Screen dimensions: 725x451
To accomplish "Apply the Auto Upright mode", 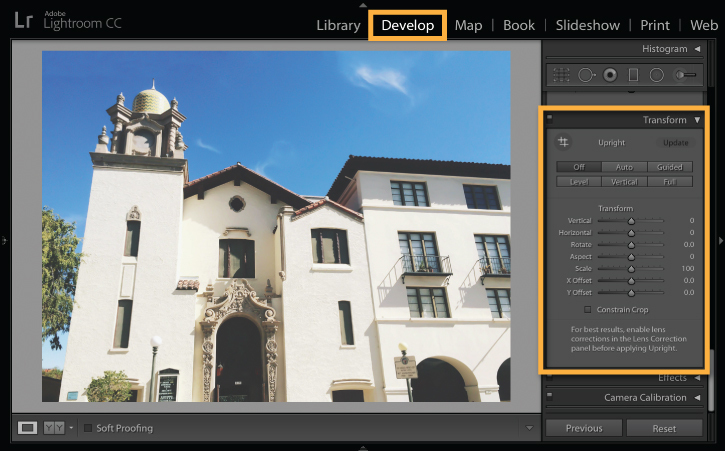I will [624, 167].
